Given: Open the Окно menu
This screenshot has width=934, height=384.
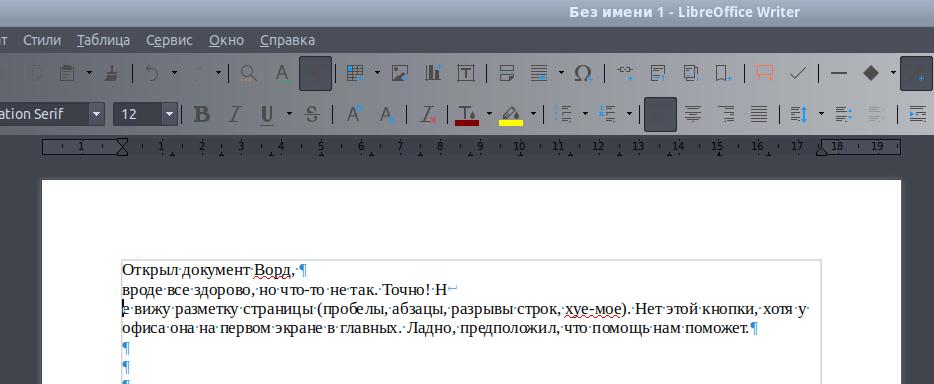Looking at the screenshot, I should pos(226,40).
